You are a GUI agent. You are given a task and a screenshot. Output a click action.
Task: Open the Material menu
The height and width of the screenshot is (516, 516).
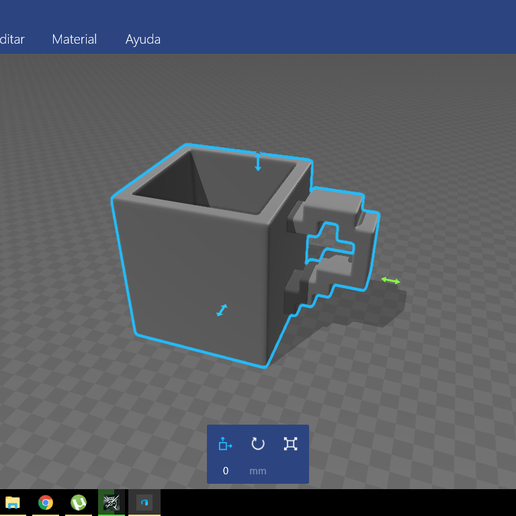pos(74,39)
